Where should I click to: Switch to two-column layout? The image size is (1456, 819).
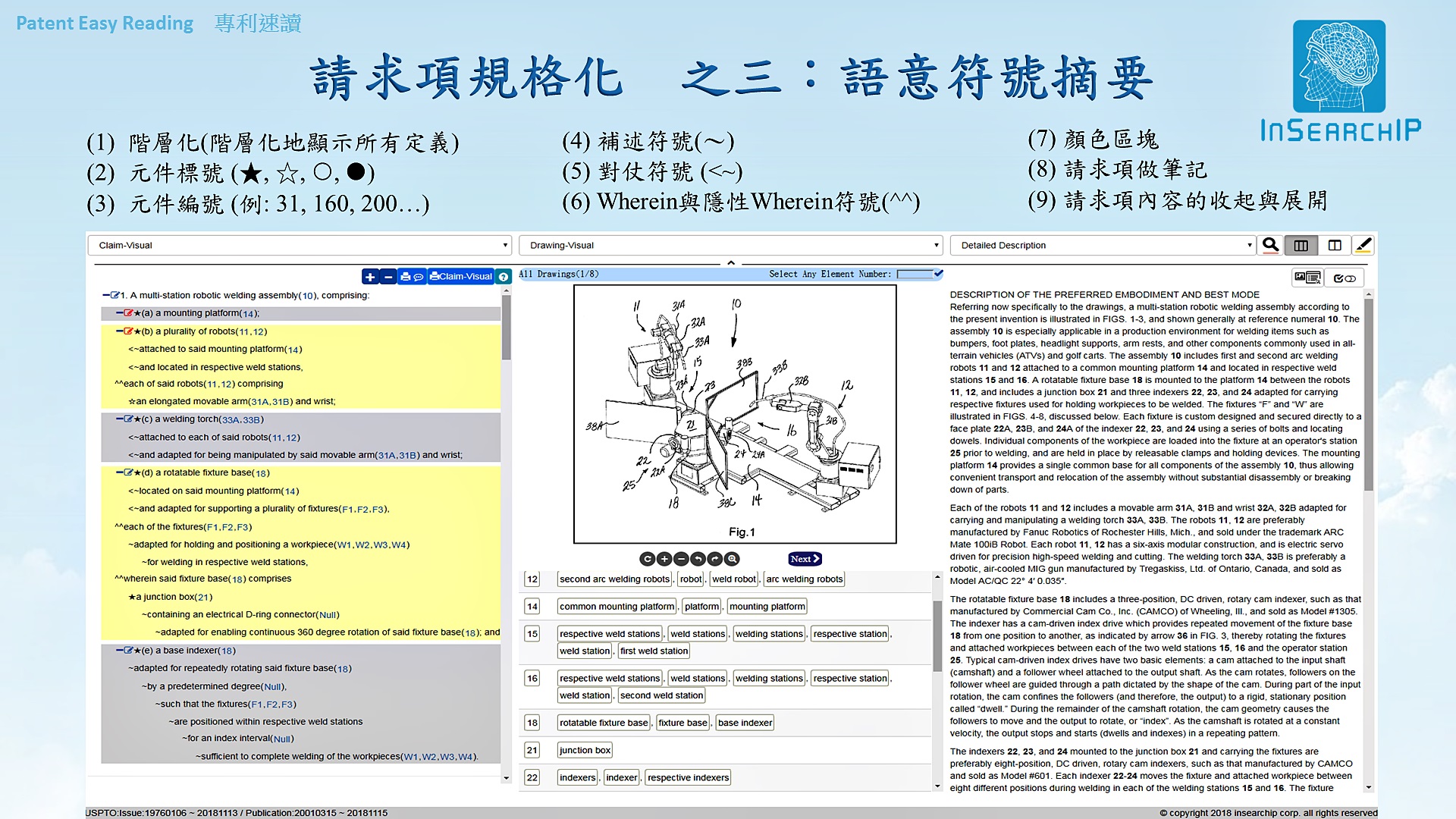click(1335, 245)
